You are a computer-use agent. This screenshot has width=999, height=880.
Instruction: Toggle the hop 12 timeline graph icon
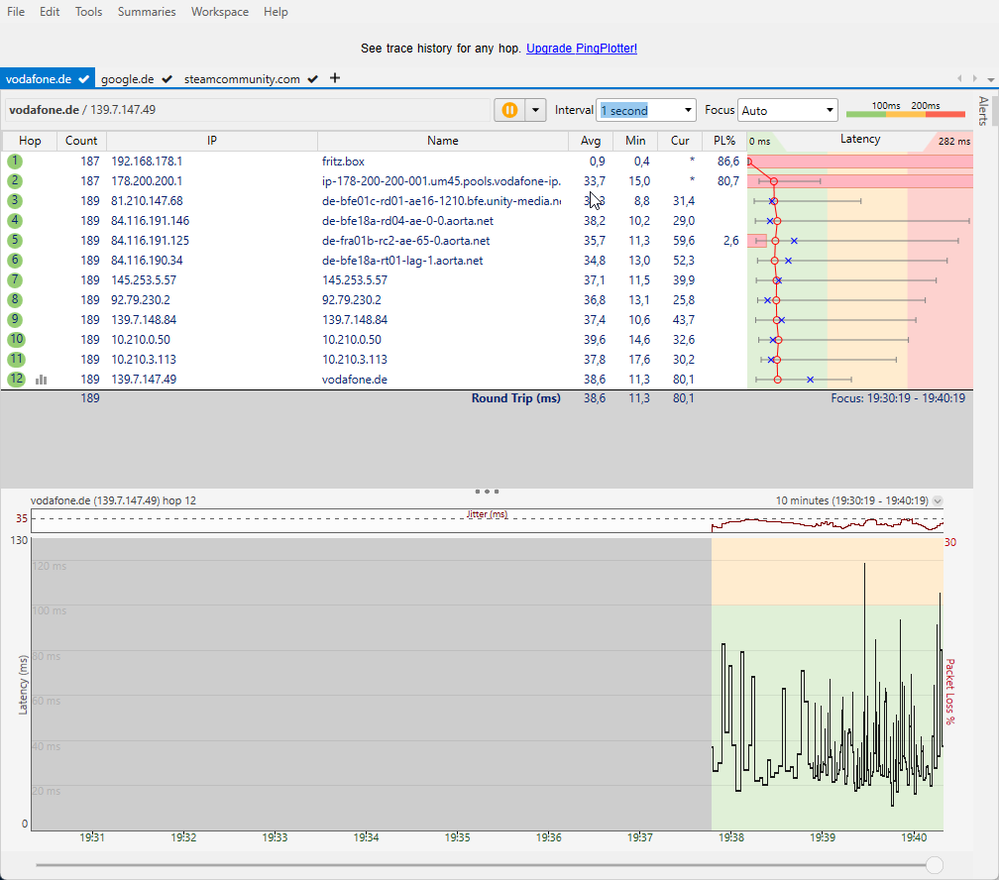pos(41,379)
